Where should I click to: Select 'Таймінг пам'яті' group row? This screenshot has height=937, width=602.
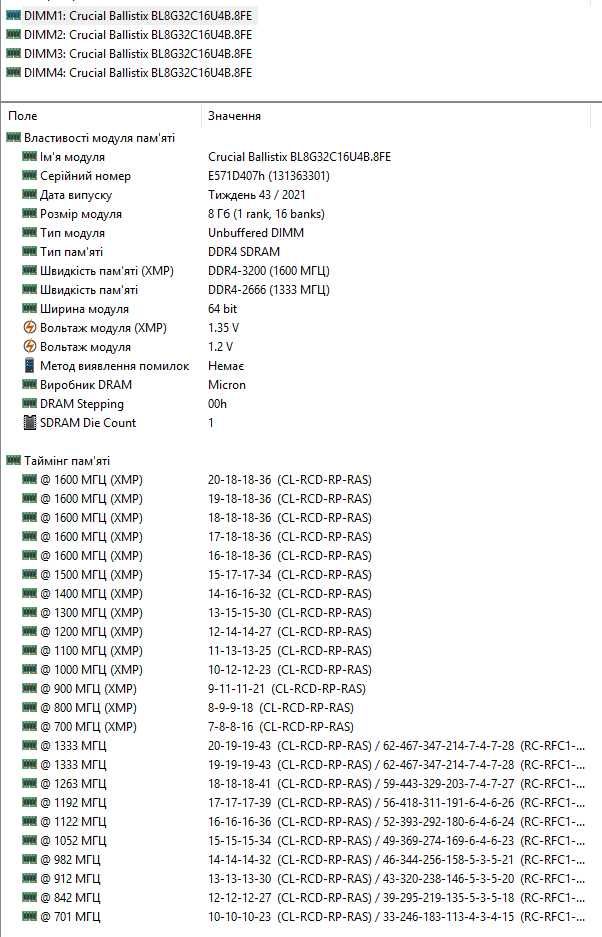[58, 461]
